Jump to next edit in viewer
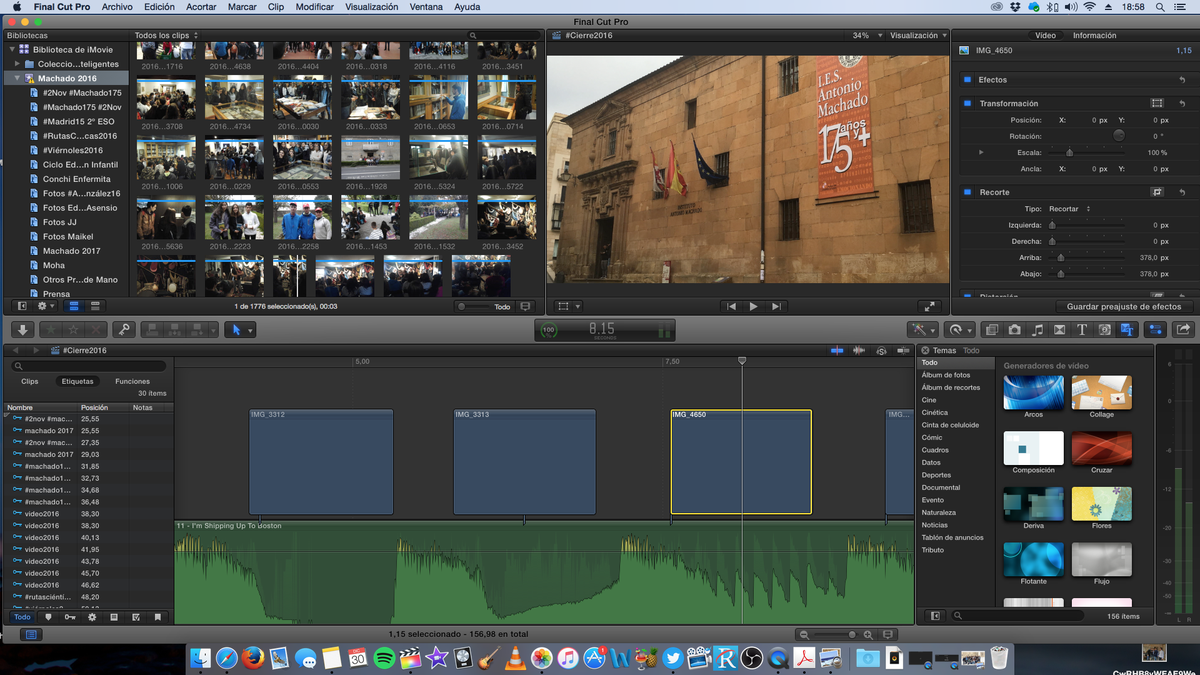 [x=775, y=306]
